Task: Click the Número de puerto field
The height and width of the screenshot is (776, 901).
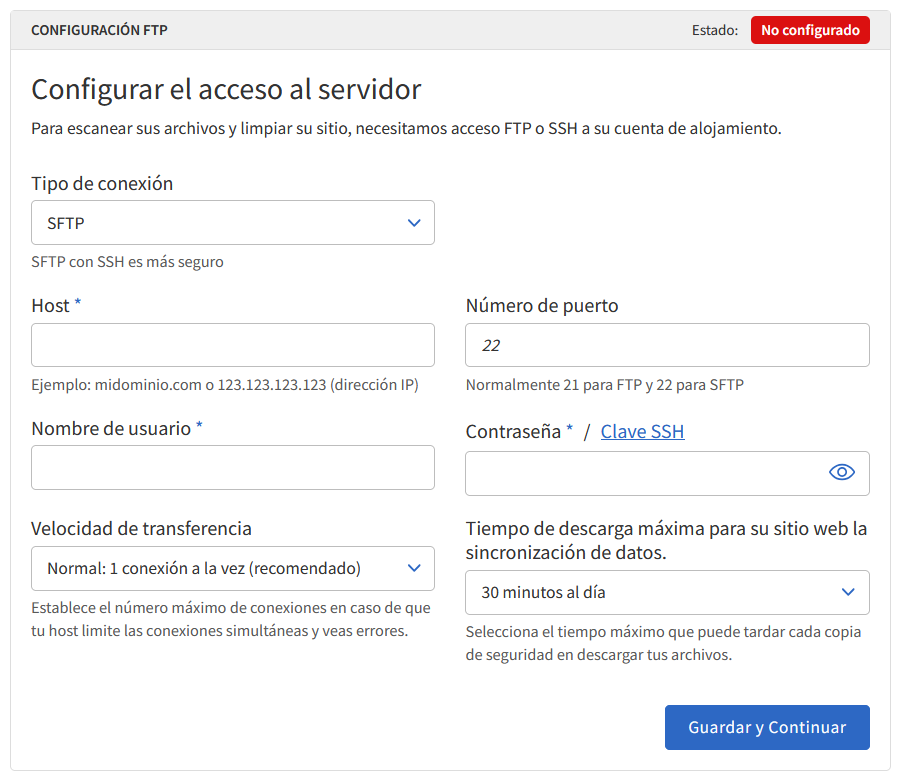Action: click(667, 345)
